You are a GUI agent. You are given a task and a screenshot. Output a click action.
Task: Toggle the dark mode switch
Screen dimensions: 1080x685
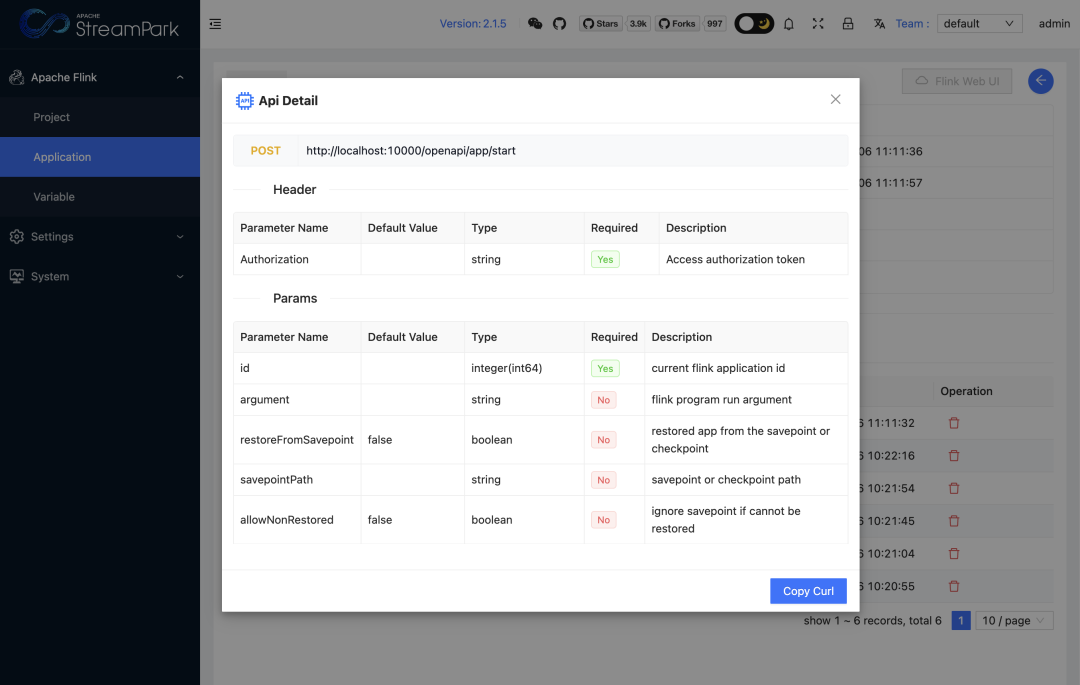pyautogui.click(x=754, y=24)
